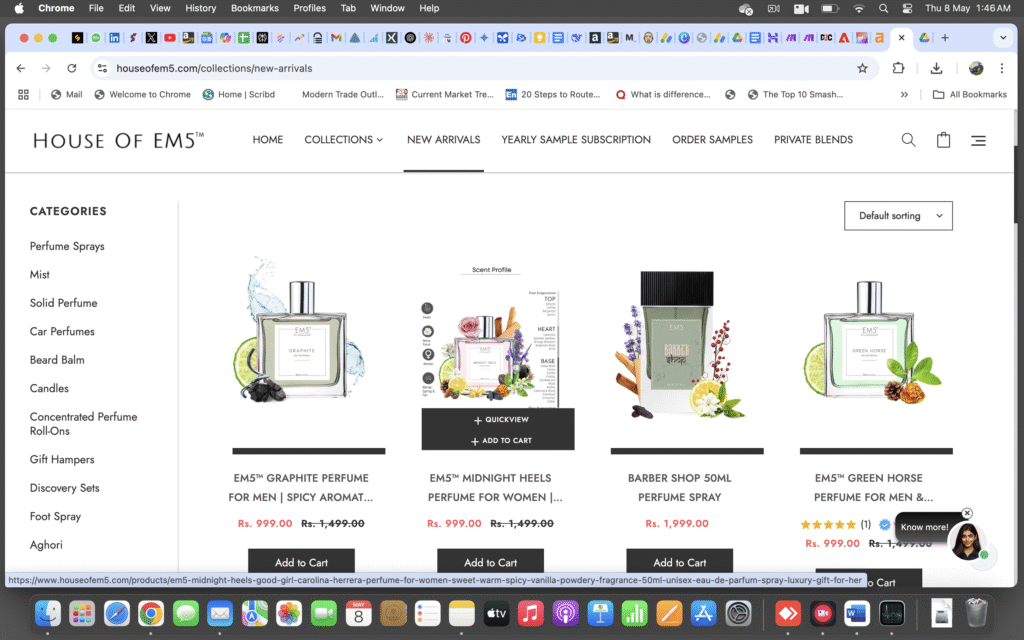This screenshot has height=640, width=1024.
Task: Select Aghori category
Action: pyautogui.click(x=46, y=545)
